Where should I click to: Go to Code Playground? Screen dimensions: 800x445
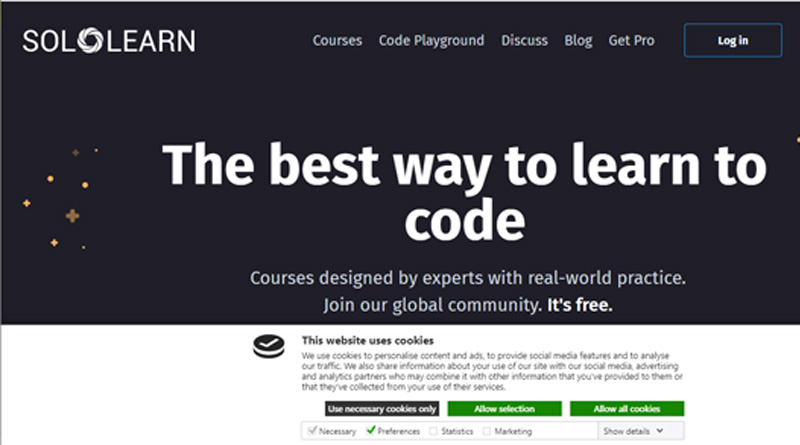(x=431, y=41)
